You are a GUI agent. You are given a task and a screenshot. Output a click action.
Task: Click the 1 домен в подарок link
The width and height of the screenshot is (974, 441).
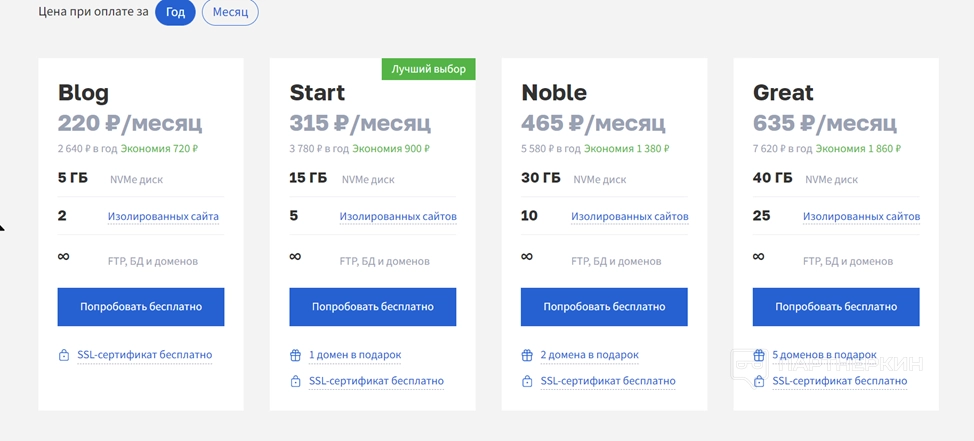pyautogui.click(x=355, y=355)
